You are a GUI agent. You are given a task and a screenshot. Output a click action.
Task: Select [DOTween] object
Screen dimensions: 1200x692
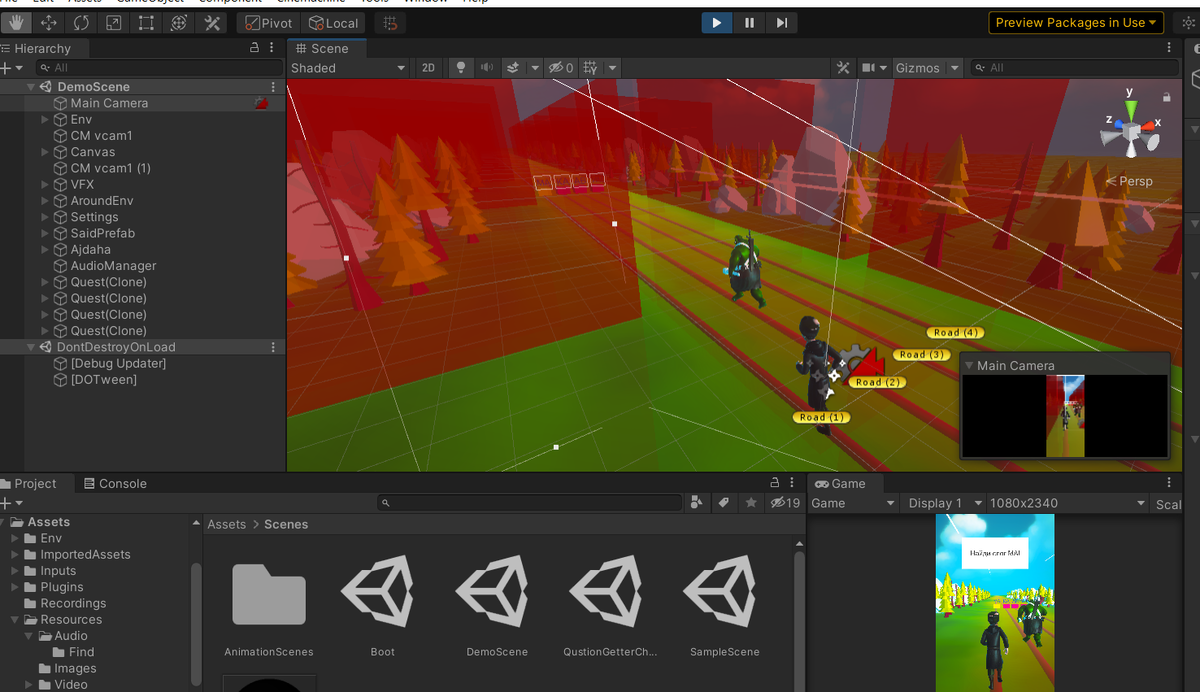(x=103, y=380)
